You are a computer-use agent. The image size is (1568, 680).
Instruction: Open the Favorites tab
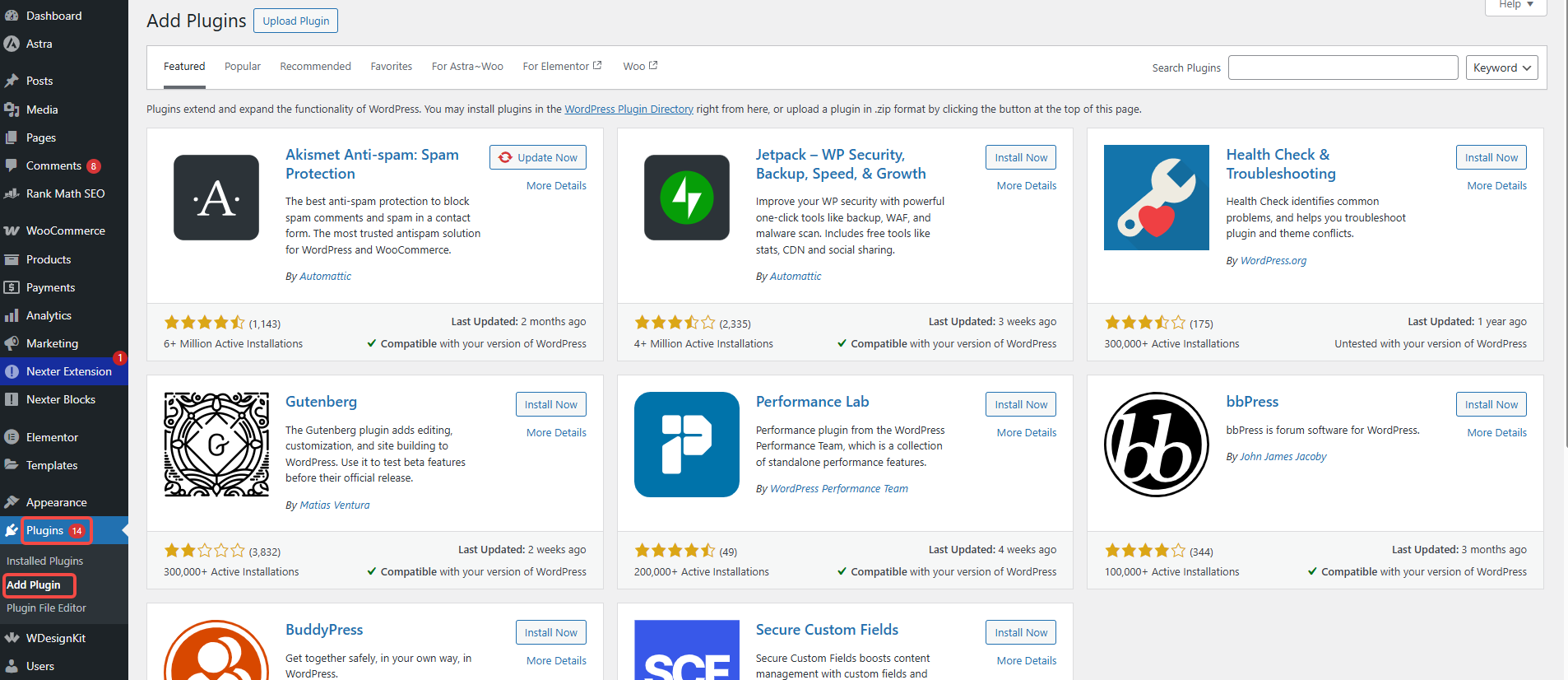tap(391, 67)
